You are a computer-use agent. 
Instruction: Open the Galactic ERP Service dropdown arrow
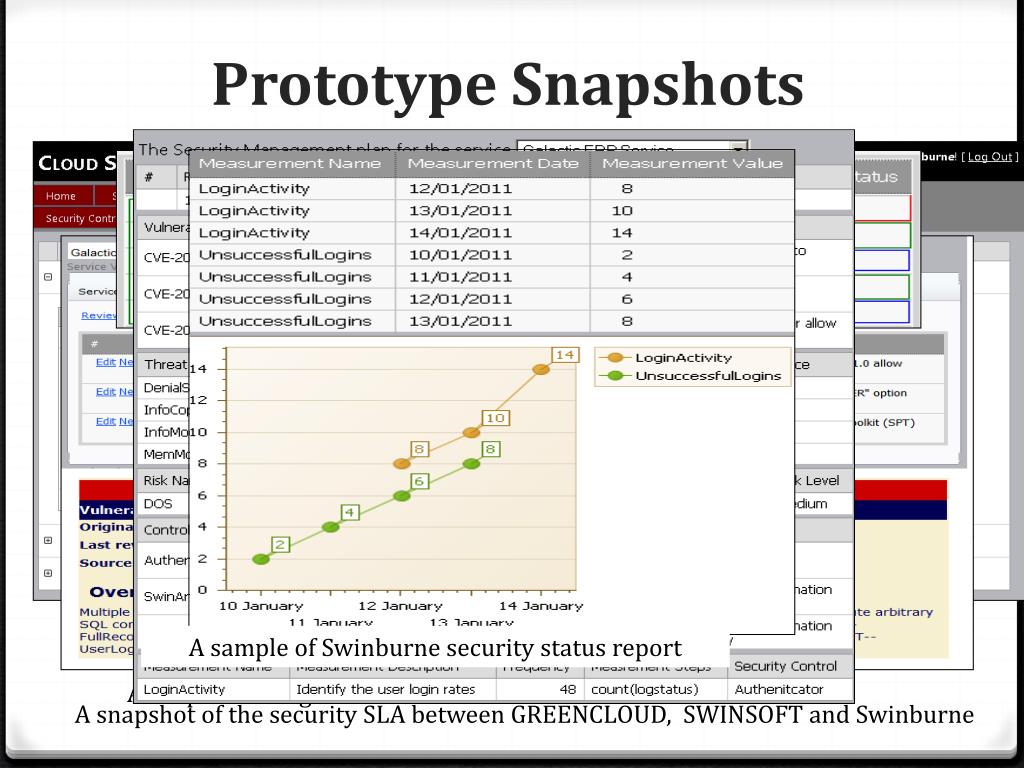tap(739, 147)
